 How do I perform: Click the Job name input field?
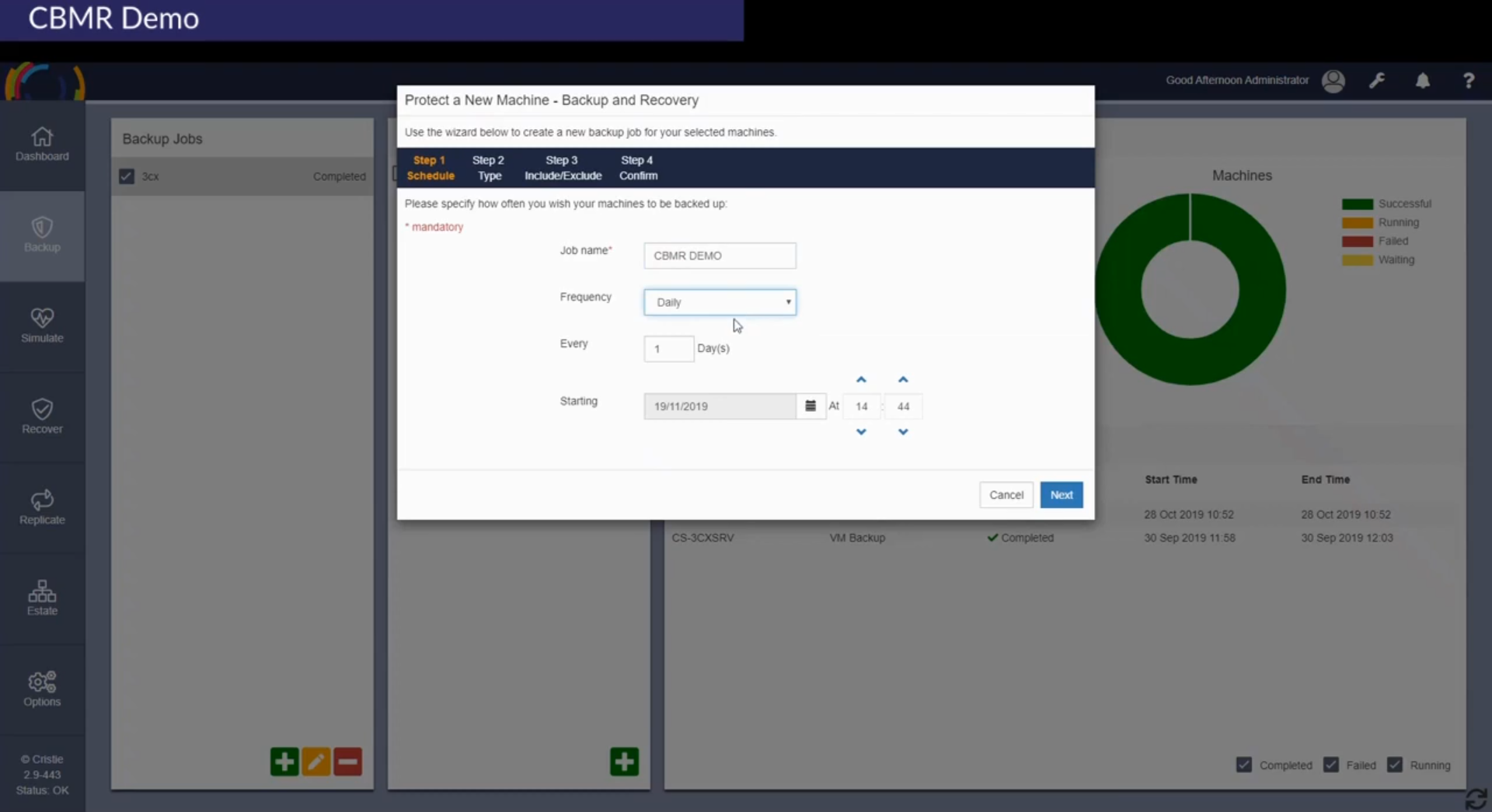(720, 256)
